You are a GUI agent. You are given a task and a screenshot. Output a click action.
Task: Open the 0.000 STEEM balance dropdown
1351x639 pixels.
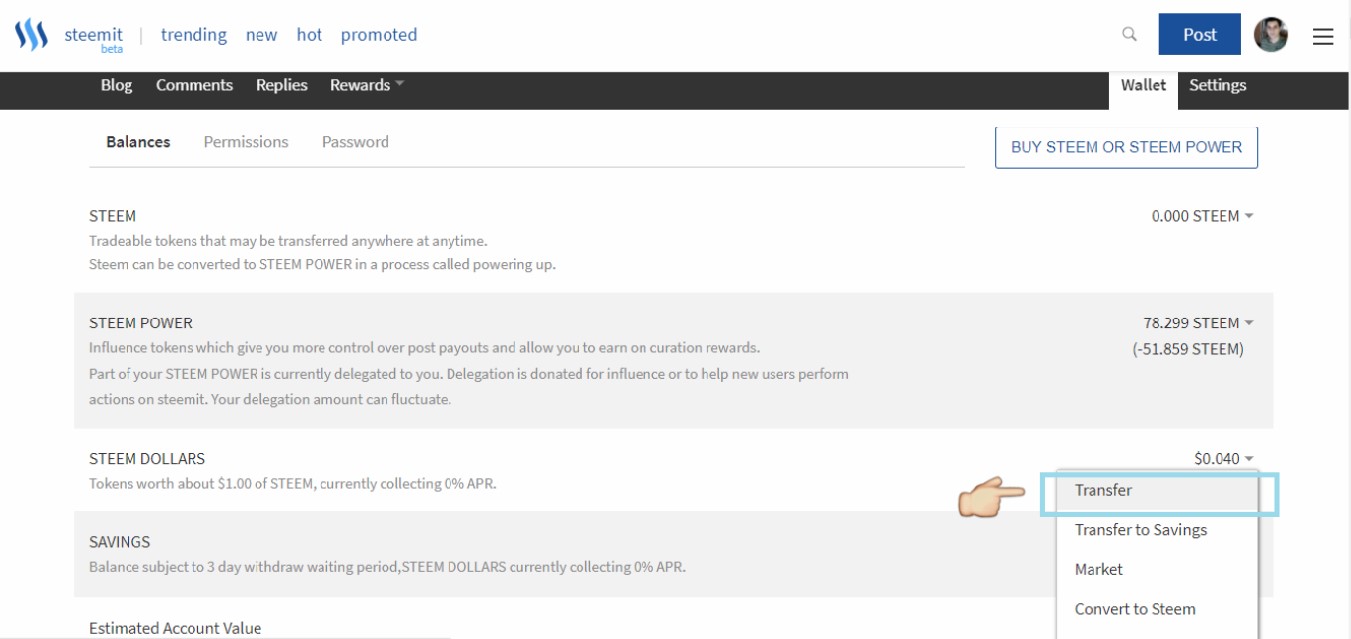[x=1202, y=216]
